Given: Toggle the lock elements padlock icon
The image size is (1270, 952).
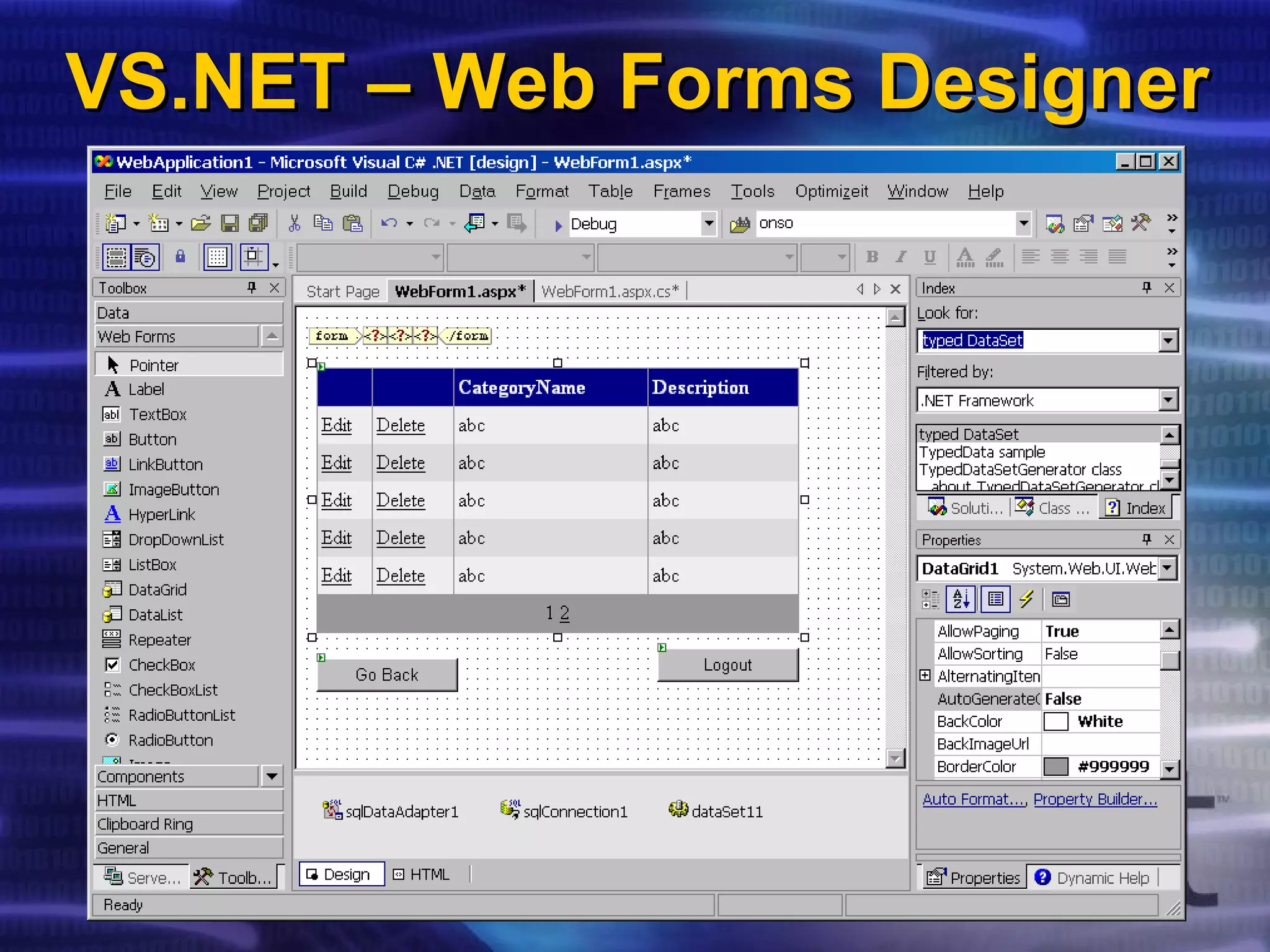Looking at the screenshot, I should point(180,257).
